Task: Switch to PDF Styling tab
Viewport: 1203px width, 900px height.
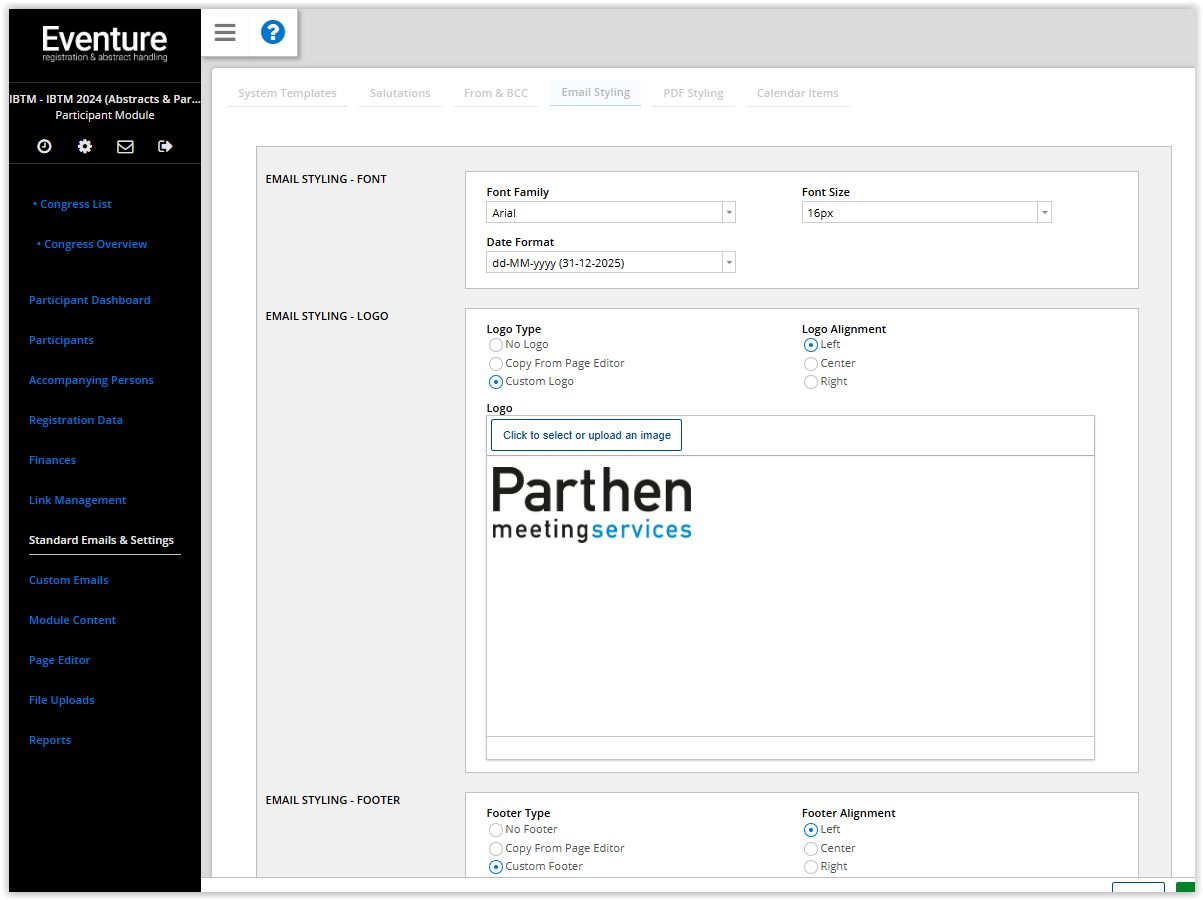Action: pos(693,93)
